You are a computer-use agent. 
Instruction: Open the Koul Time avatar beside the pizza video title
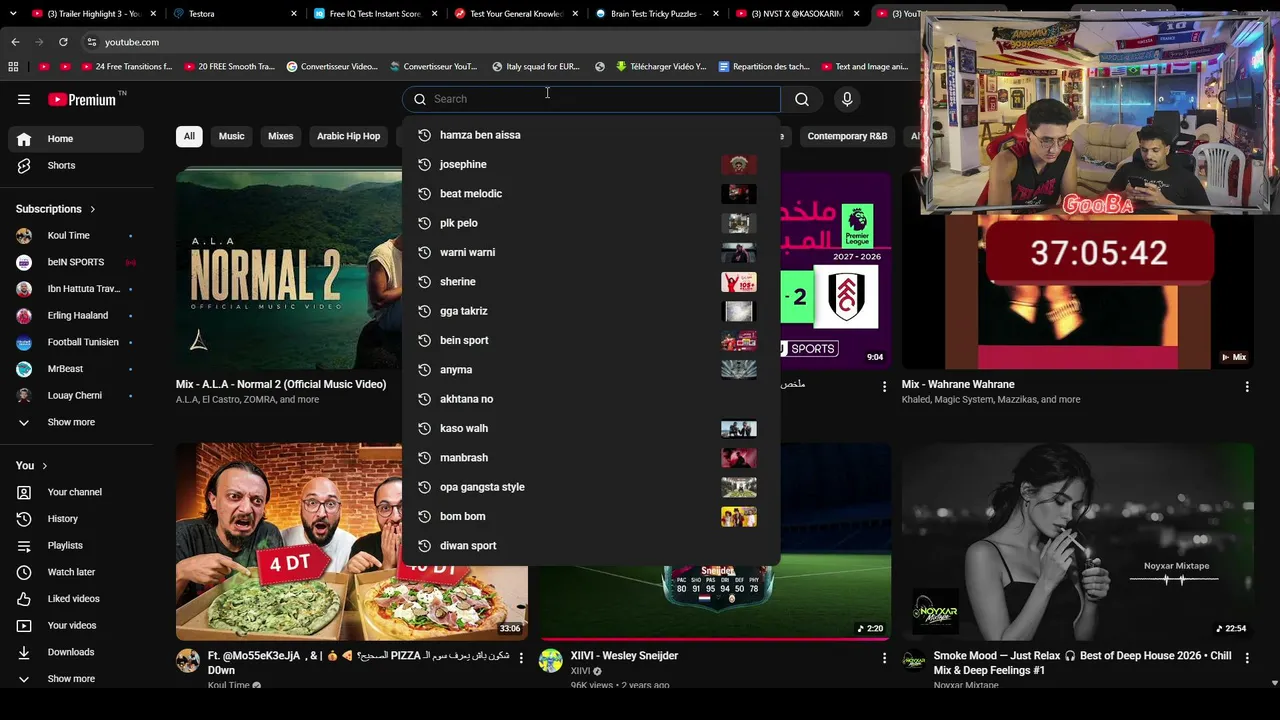tap(188, 660)
